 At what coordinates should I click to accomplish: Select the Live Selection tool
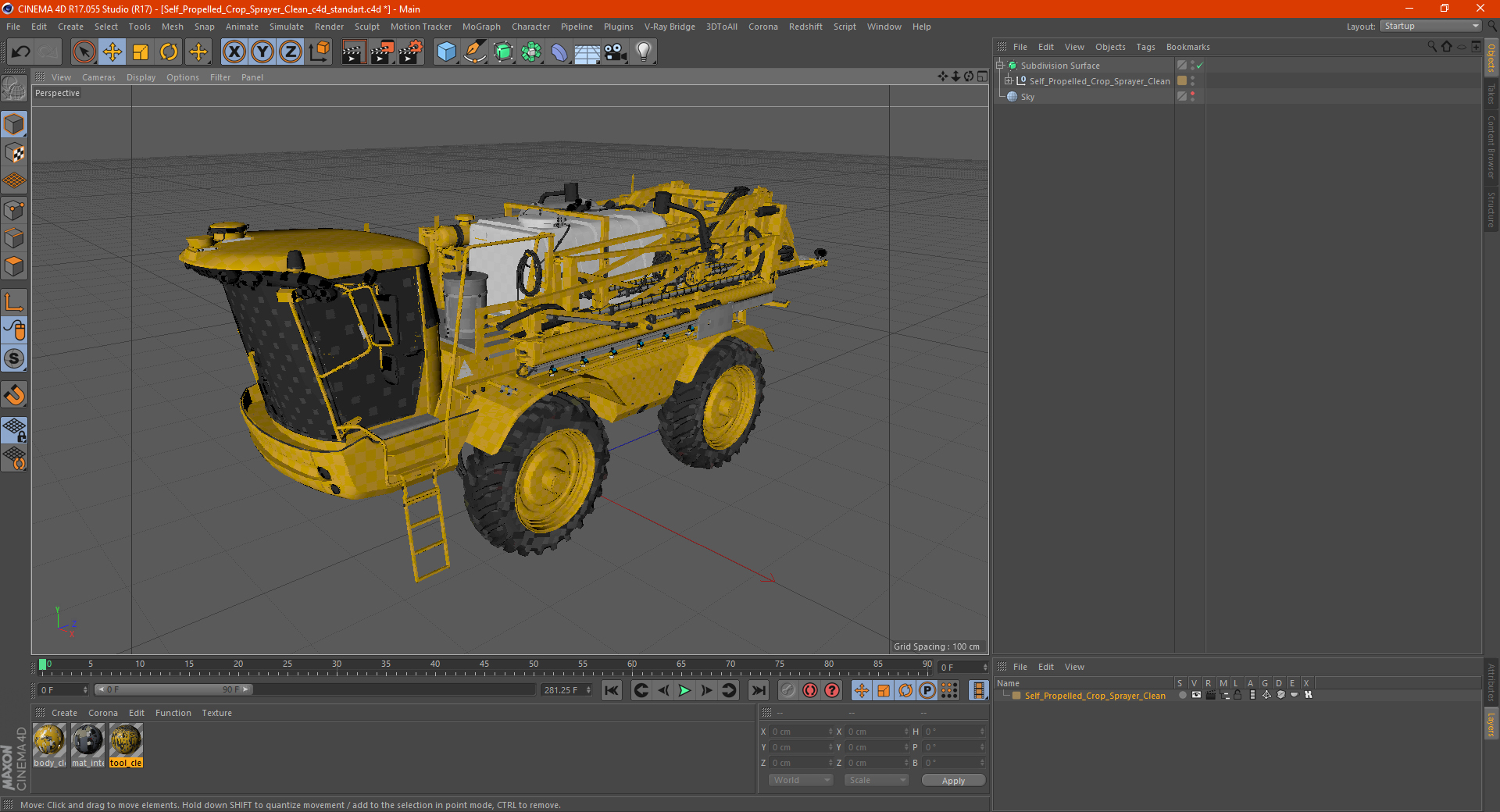point(84,52)
